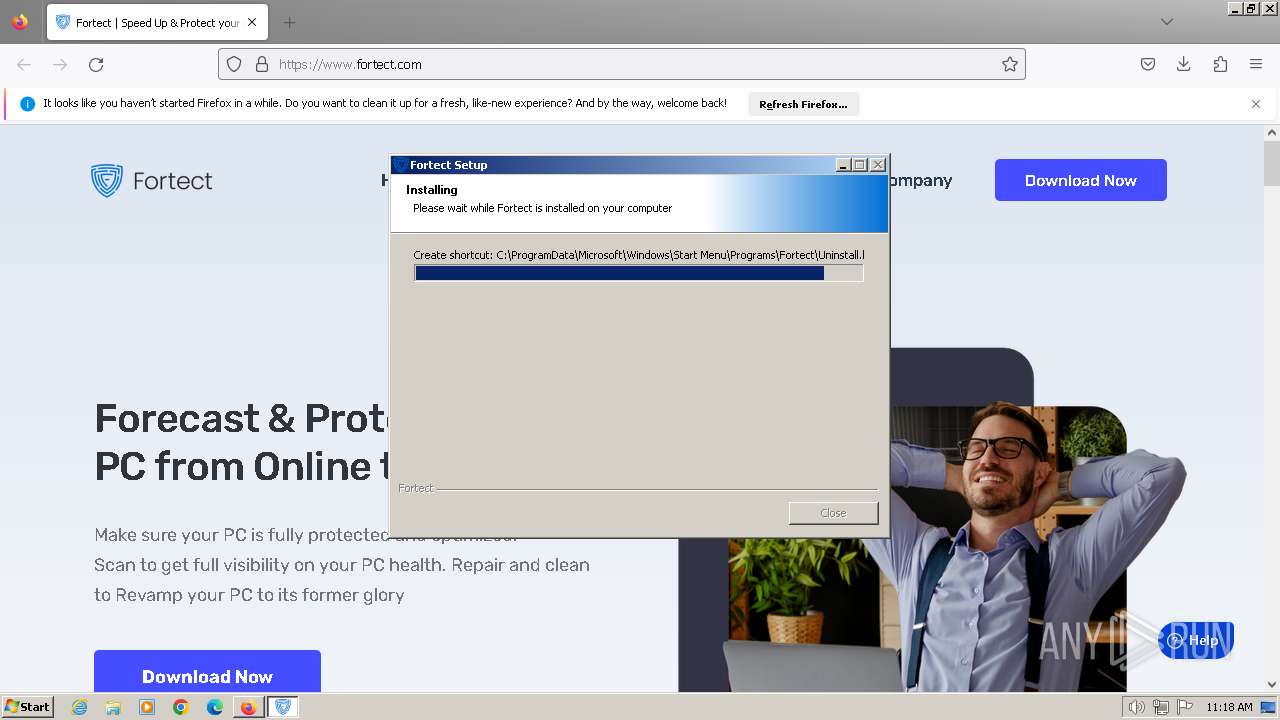
Task: Switch to Firefox in the taskbar
Action: (x=248, y=707)
